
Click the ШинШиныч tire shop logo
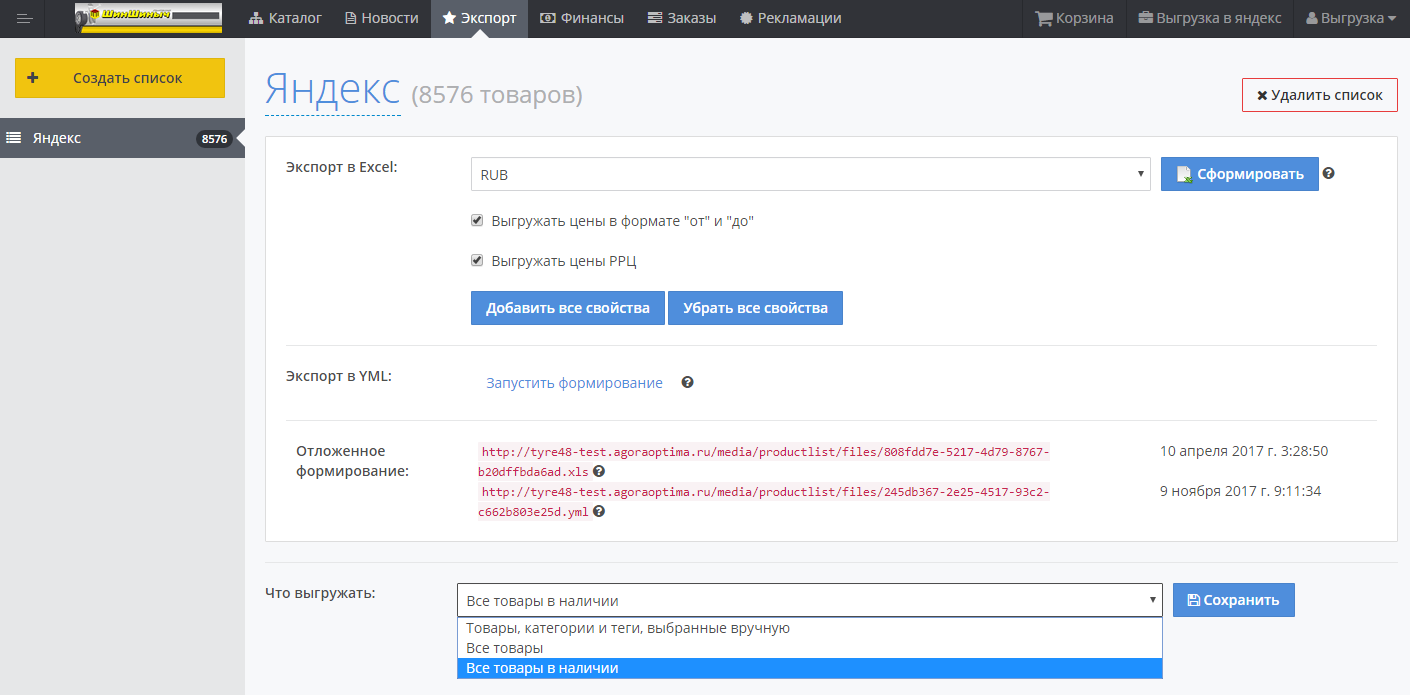tap(148, 18)
